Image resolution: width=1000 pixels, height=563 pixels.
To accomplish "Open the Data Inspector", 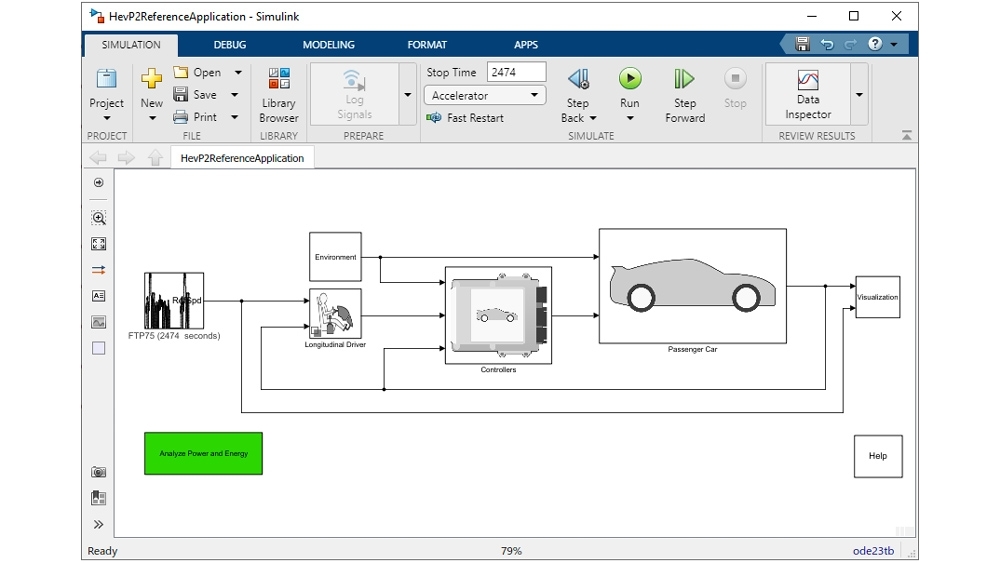I will pos(808,94).
